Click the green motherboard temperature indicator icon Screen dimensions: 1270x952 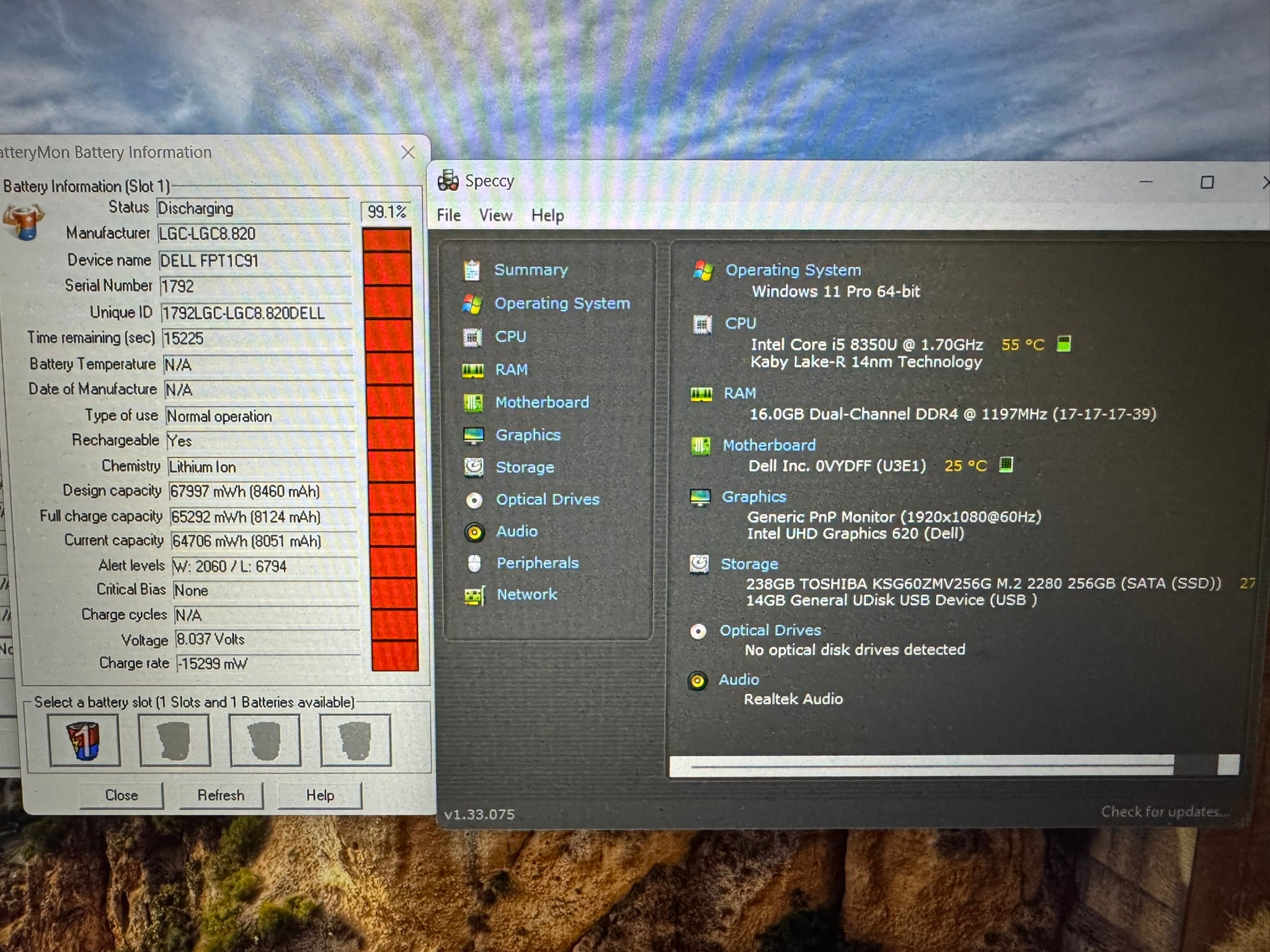coord(1006,465)
